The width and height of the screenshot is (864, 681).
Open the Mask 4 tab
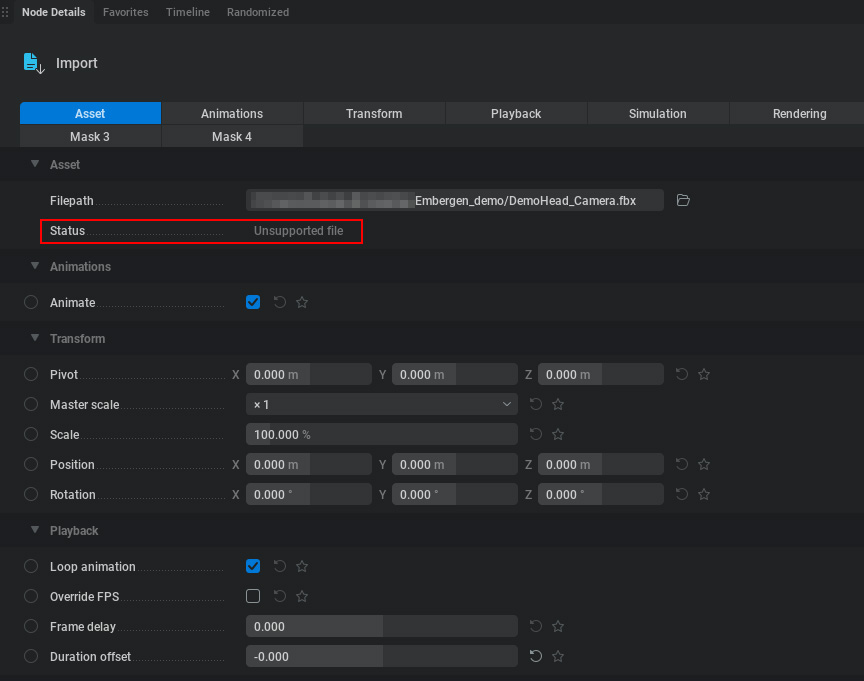click(232, 137)
